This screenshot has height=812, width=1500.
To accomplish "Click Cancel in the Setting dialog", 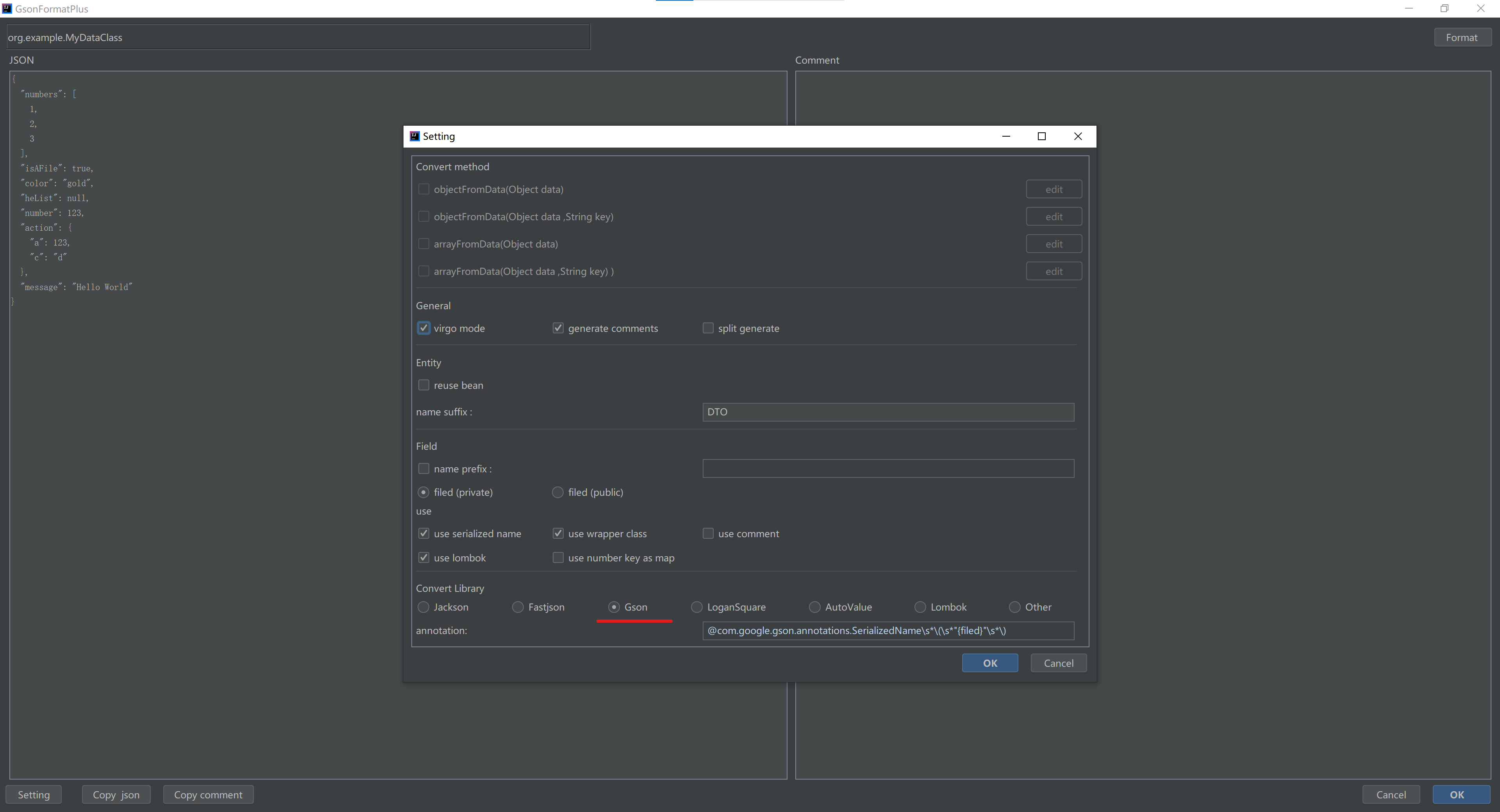I will (1058, 663).
